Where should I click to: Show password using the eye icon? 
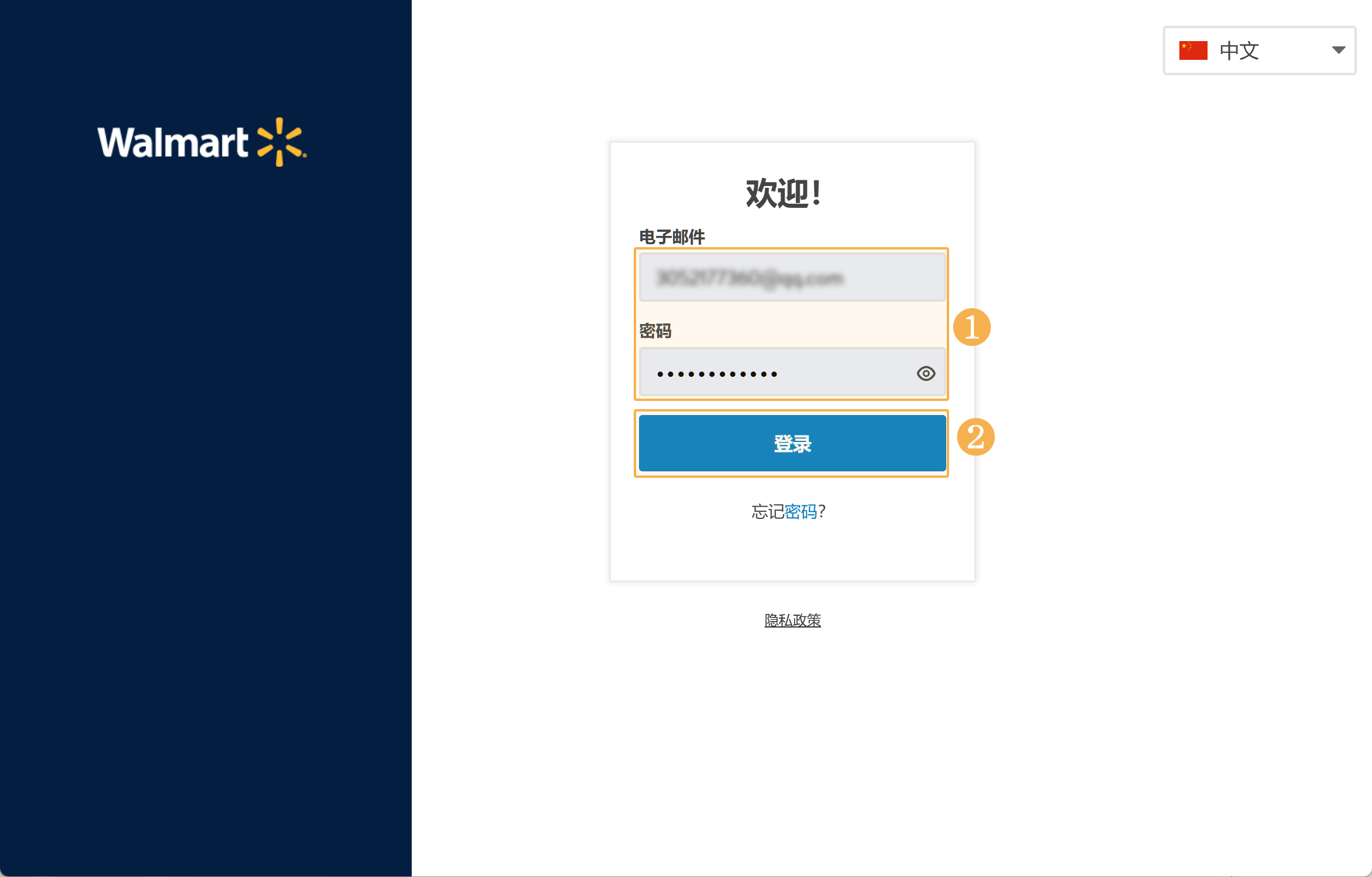pos(926,373)
